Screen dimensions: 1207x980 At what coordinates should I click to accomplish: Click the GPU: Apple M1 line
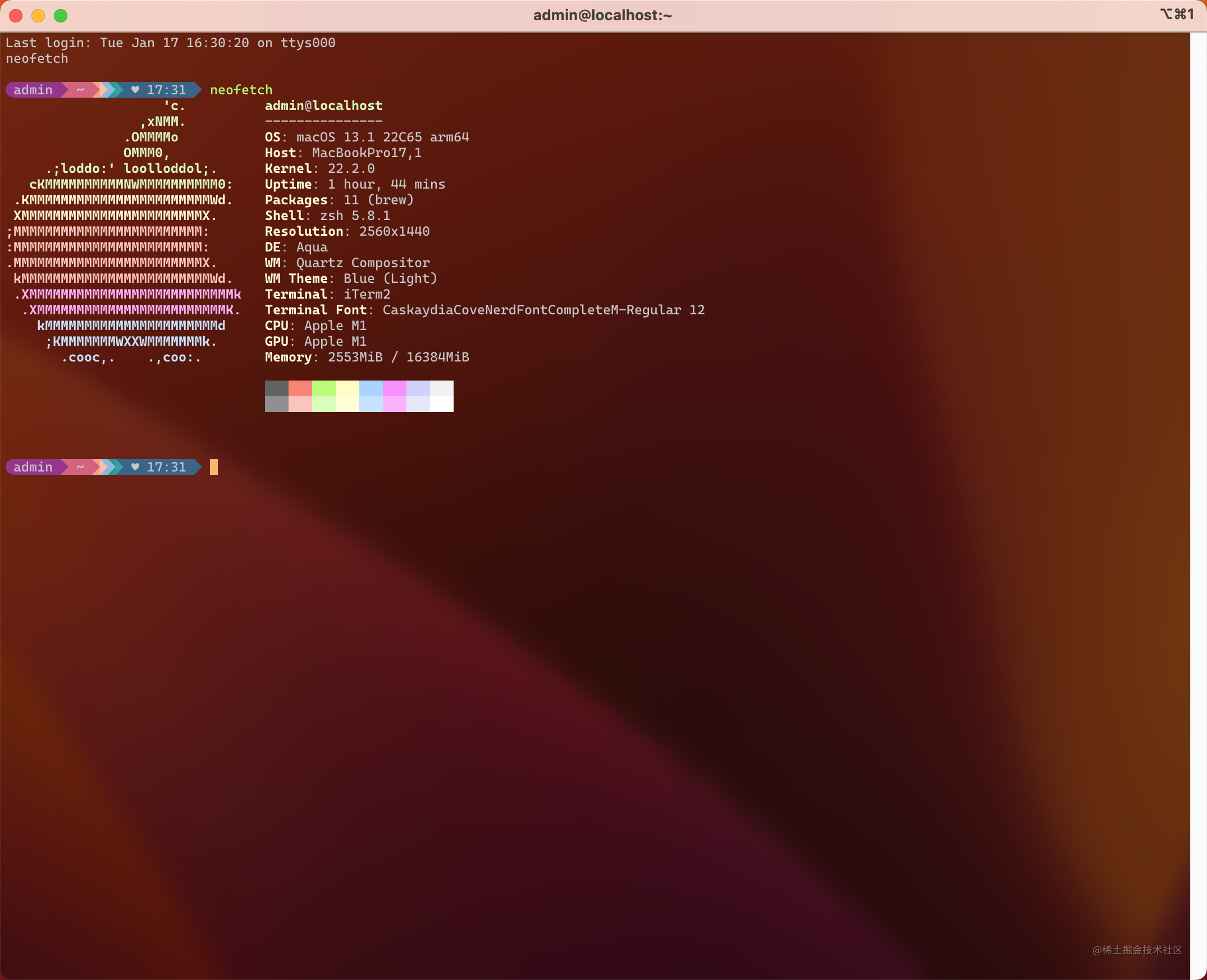pyautogui.click(x=316, y=341)
